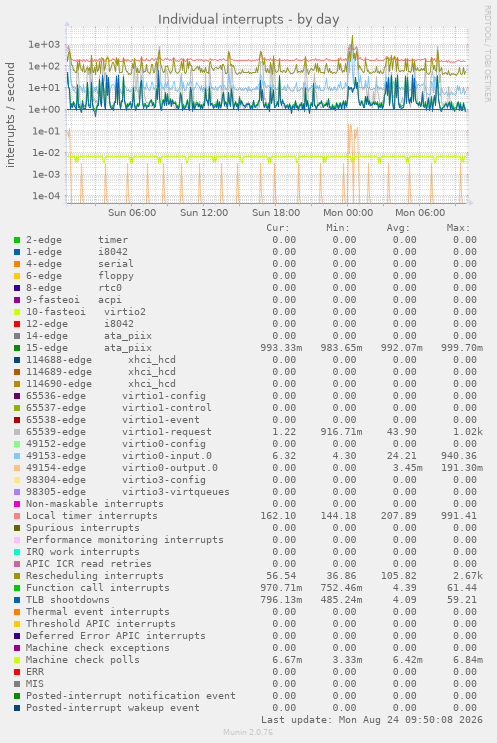Click the 10-fasteoi virtio2 yellow-green swatch
Screen dimensions: 497x743
17,312
